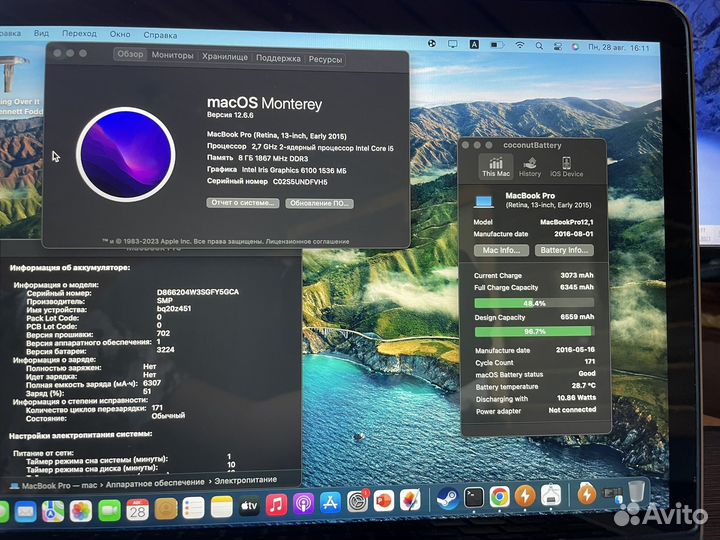Click the Battery Info button
The width and height of the screenshot is (720, 540).
pos(564,250)
